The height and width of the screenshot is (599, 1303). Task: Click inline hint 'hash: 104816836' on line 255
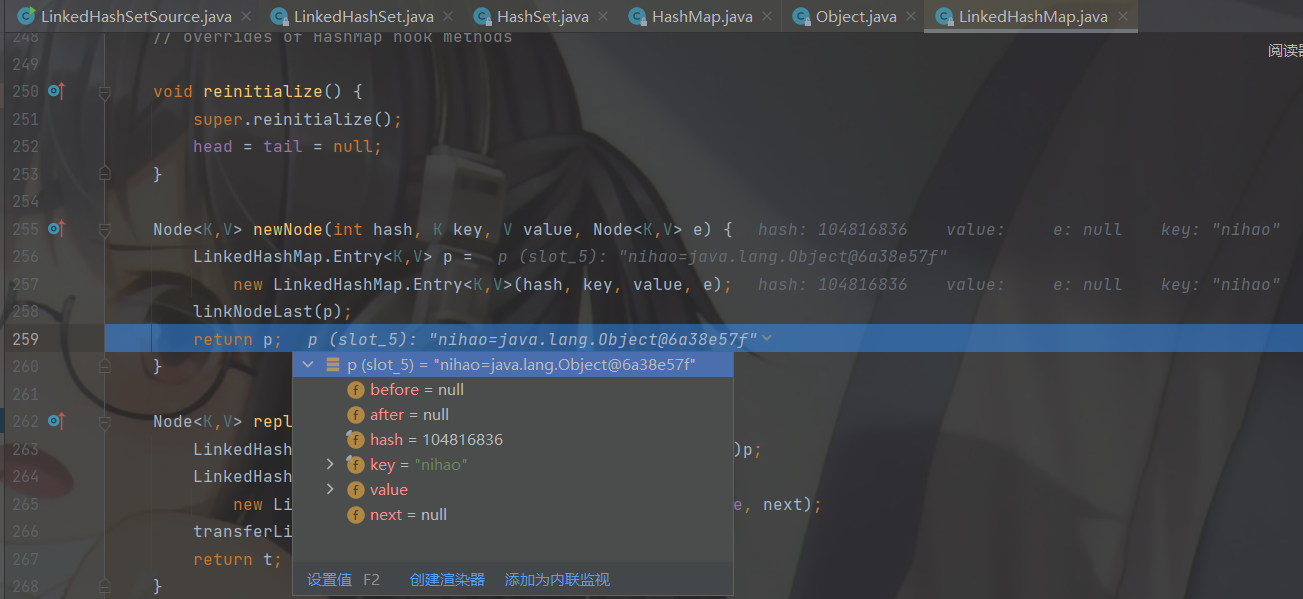[x=833, y=229]
